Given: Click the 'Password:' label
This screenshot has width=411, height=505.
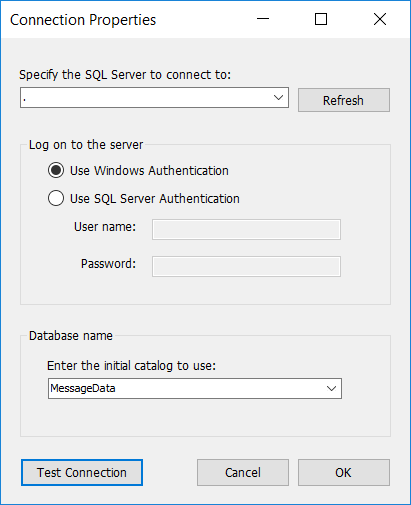Looking at the screenshot, I should [x=108, y=264].
